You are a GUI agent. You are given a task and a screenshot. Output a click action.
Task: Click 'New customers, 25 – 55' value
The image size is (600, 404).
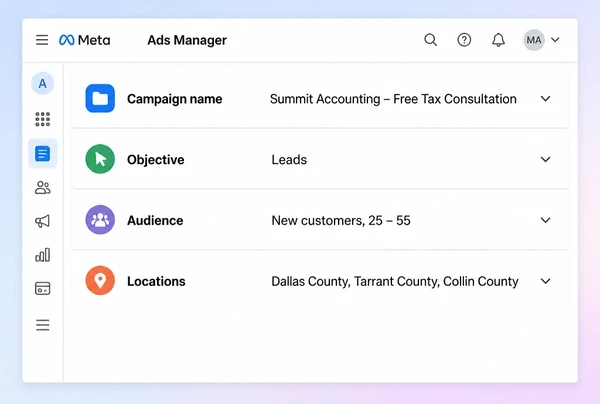coord(341,220)
